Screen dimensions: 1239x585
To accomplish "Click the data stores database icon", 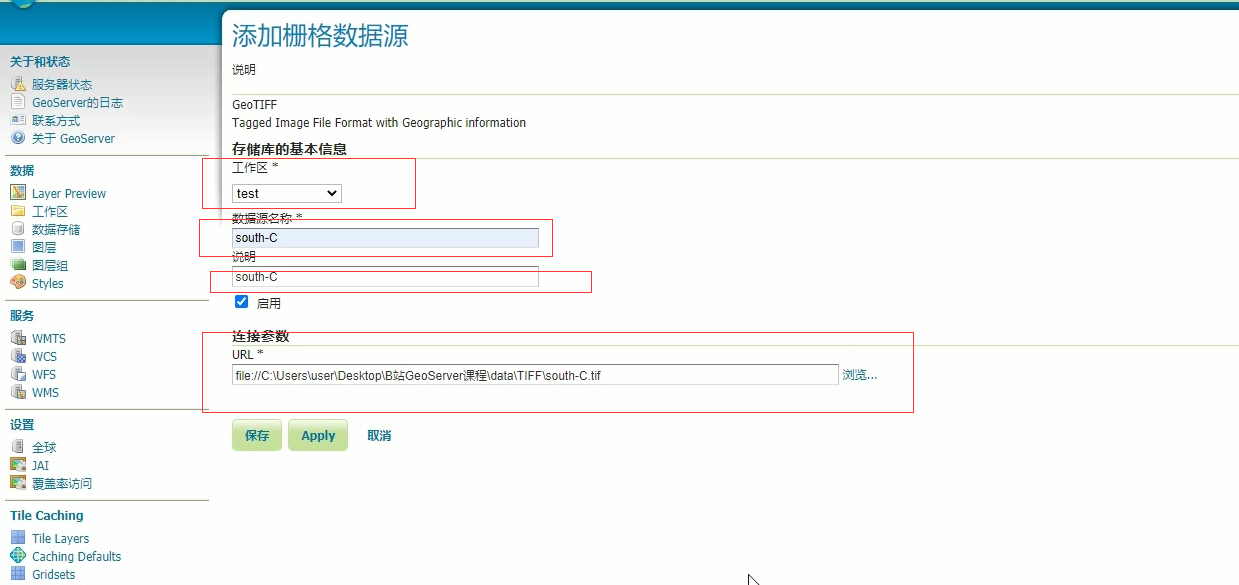I will (18, 229).
